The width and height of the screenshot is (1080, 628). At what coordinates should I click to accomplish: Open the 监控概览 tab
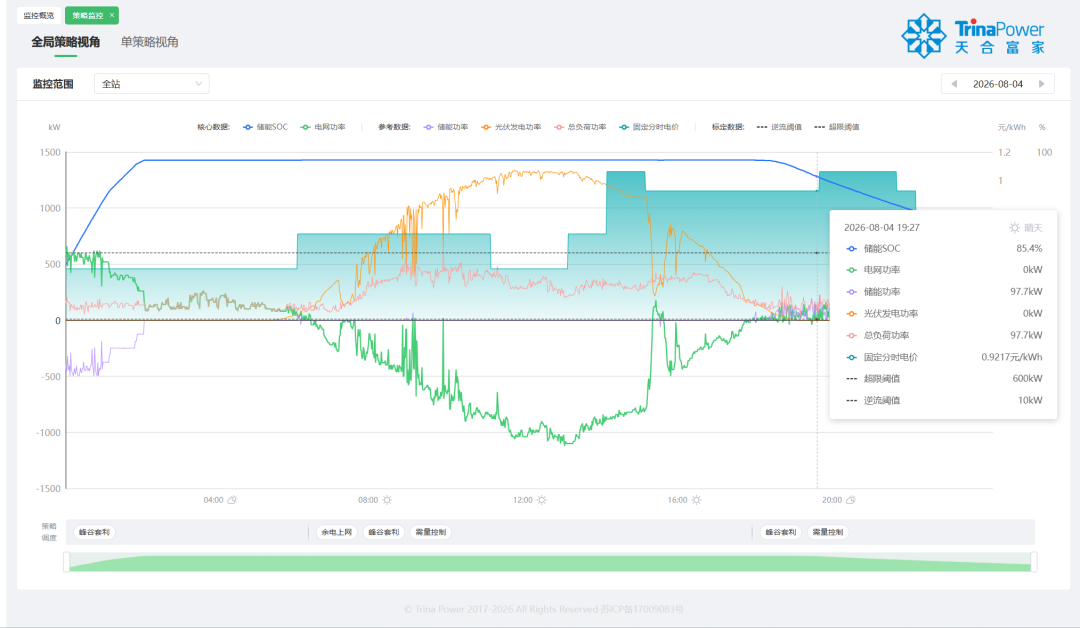click(39, 15)
